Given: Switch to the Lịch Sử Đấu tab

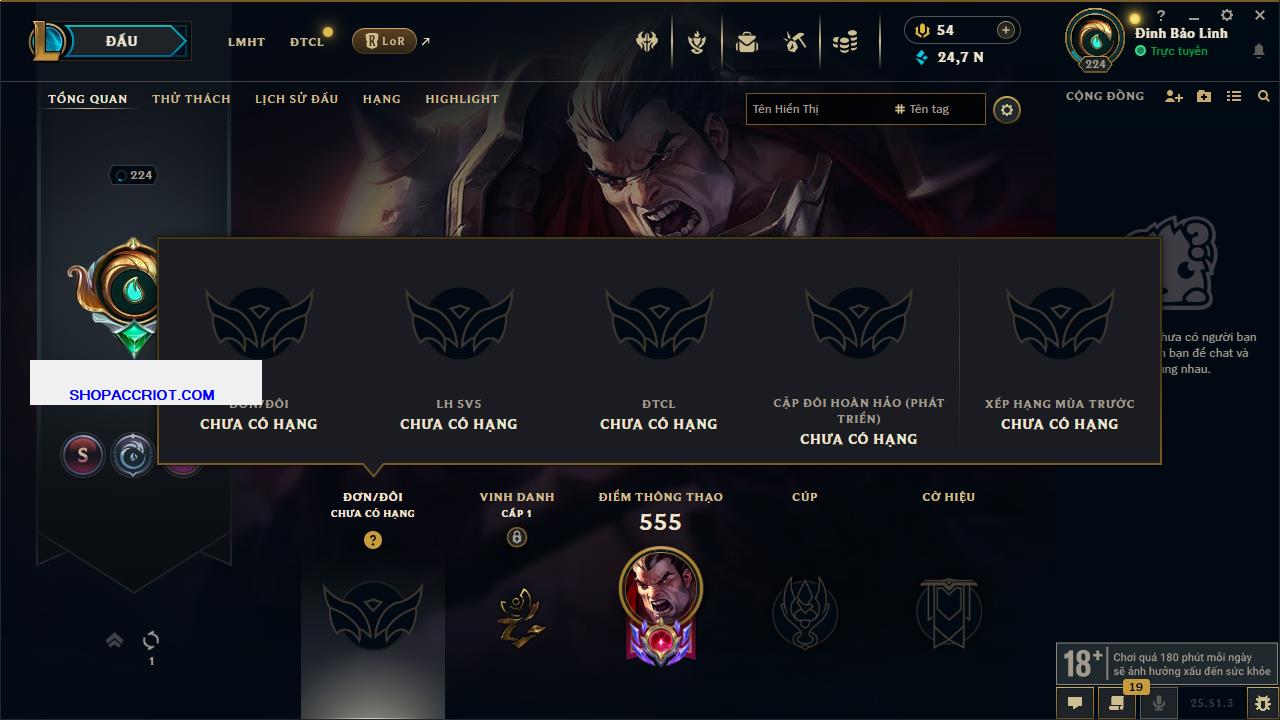Looking at the screenshot, I should pyautogui.click(x=296, y=99).
